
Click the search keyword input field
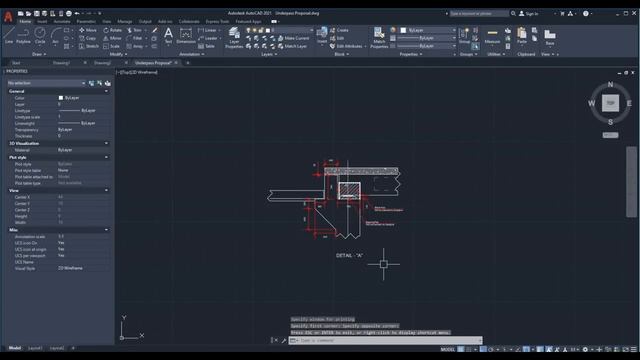point(479,13)
